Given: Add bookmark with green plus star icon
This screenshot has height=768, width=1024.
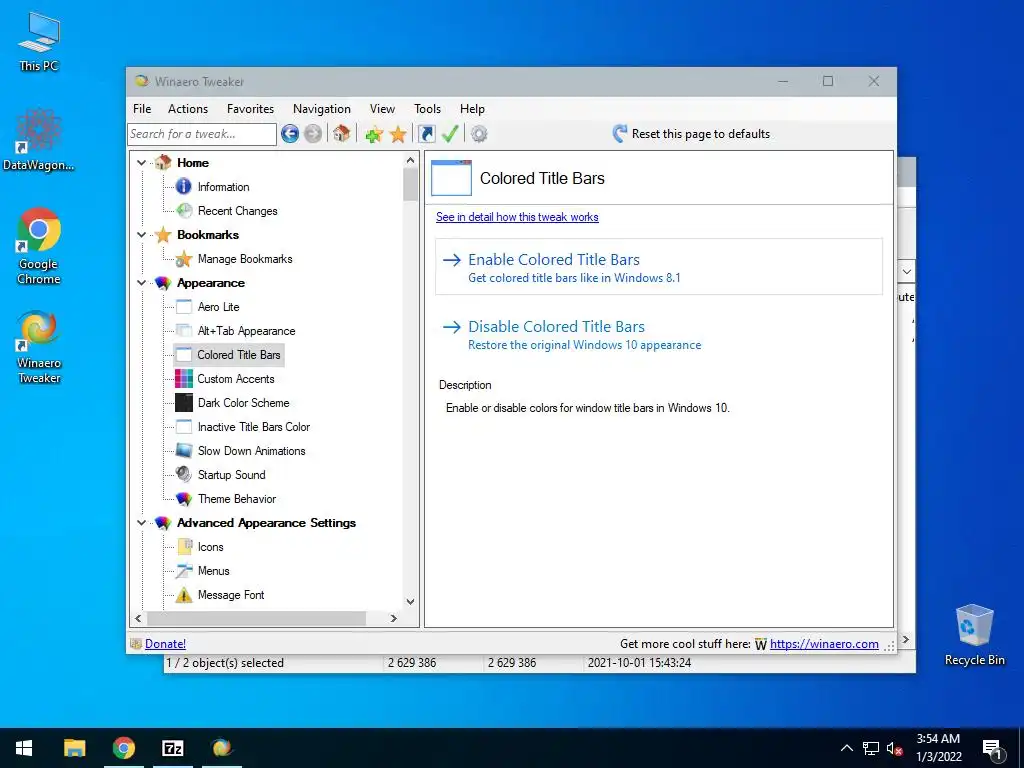Looking at the screenshot, I should [x=374, y=135].
